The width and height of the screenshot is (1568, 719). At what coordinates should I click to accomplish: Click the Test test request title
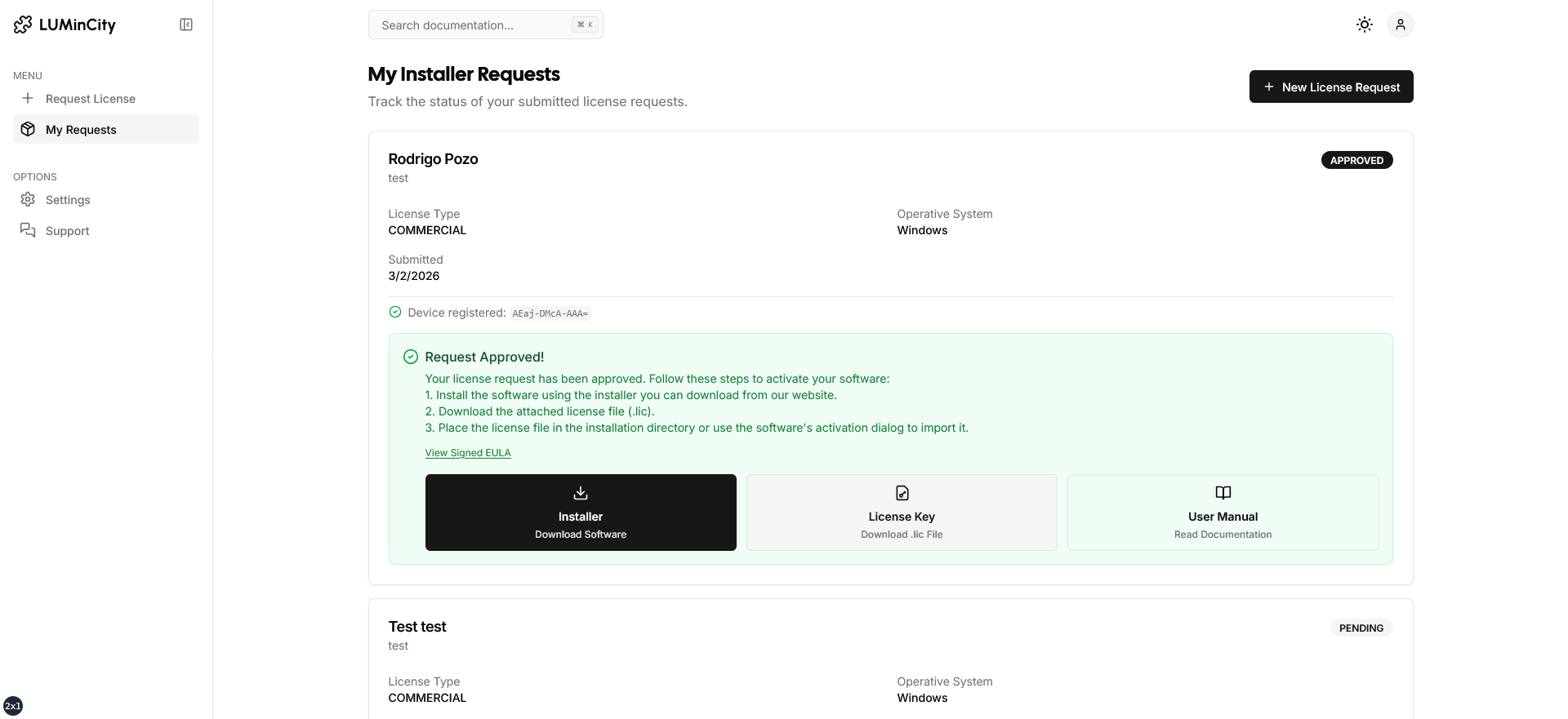point(417,627)
